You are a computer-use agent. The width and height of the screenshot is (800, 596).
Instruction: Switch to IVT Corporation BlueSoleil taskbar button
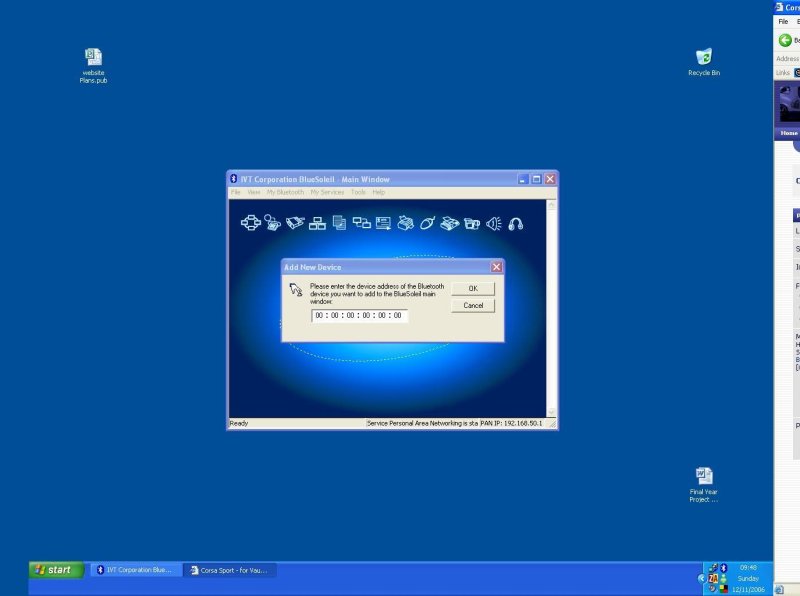(x=136, y=570)
